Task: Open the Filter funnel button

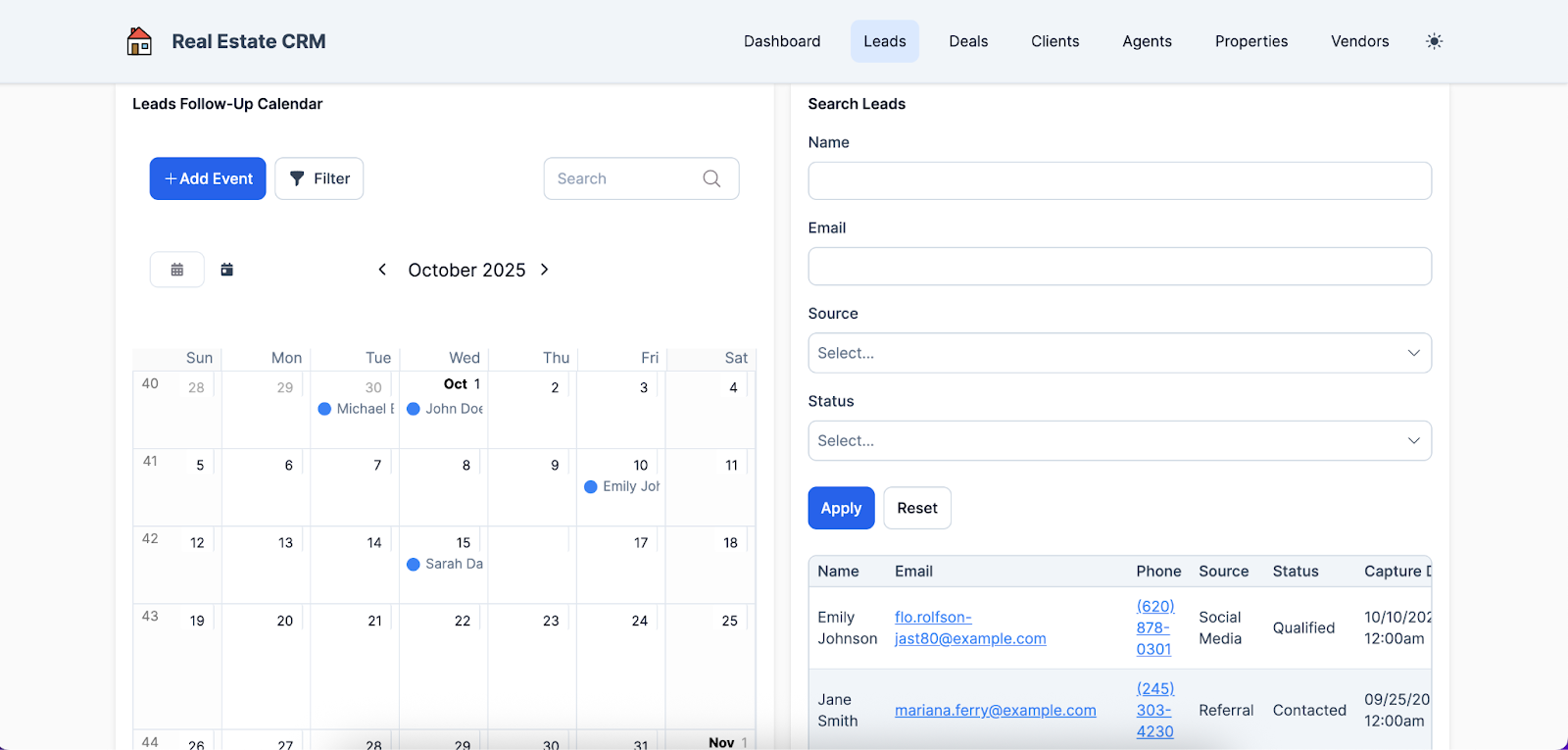Action: pyautogui.click(x=319, y=178)
